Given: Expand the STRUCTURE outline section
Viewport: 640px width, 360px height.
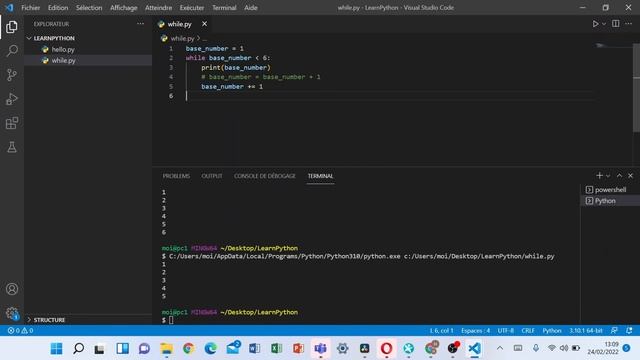Looking at the screenshot, I should (x=49, y=320).
